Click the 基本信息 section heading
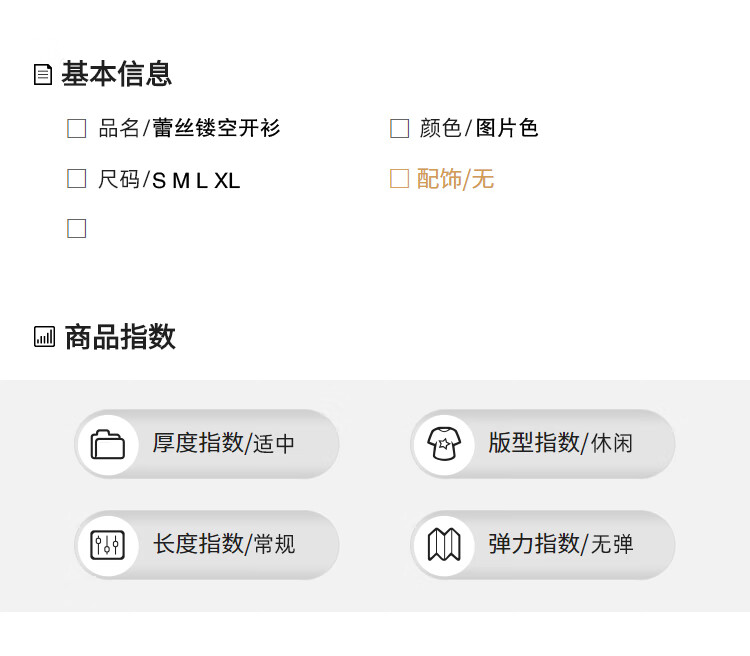Viewport: 750px width, 656px height. [116, 74]
